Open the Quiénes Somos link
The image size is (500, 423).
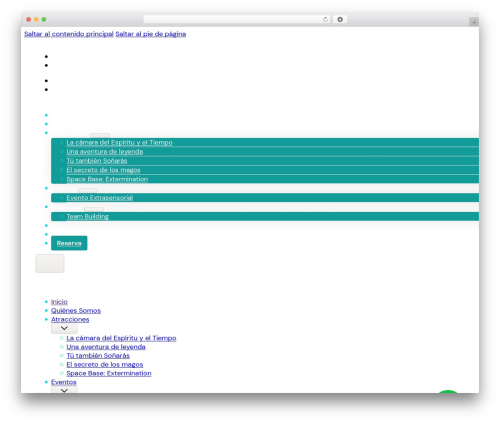[76, 311]
